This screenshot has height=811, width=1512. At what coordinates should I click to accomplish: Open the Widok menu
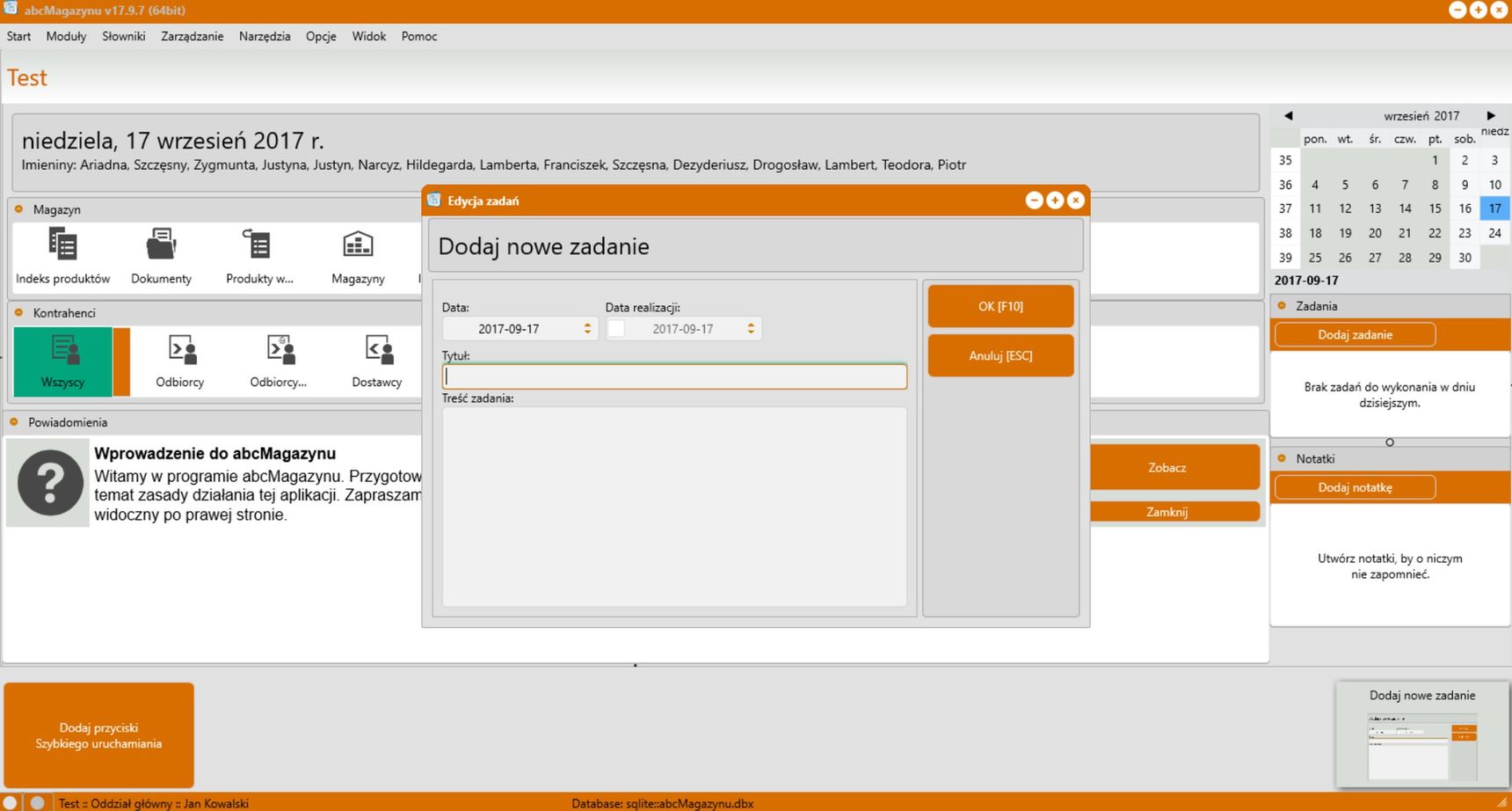click(368, 36)
